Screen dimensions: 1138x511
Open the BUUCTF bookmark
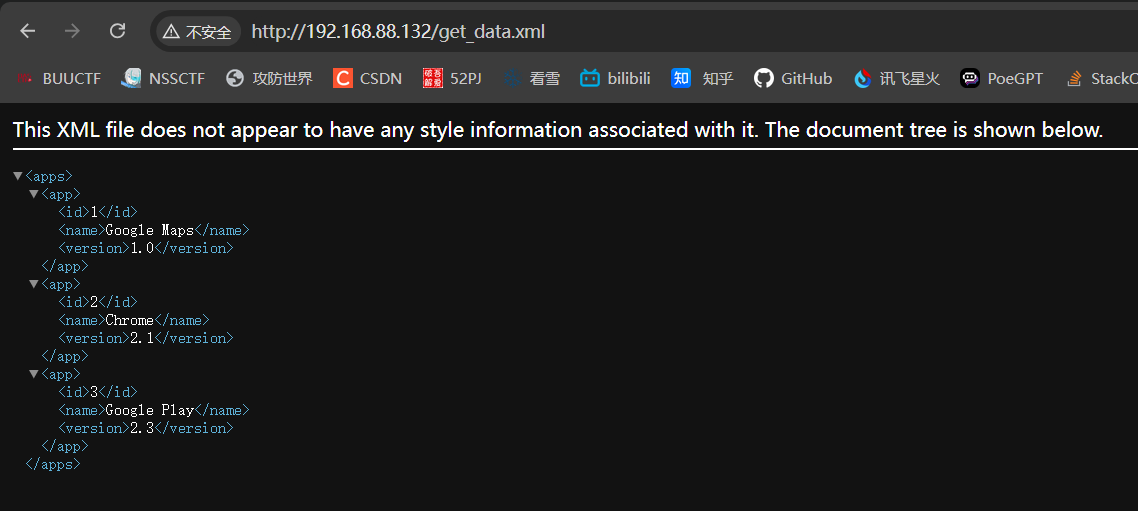[x=59, y=78]
